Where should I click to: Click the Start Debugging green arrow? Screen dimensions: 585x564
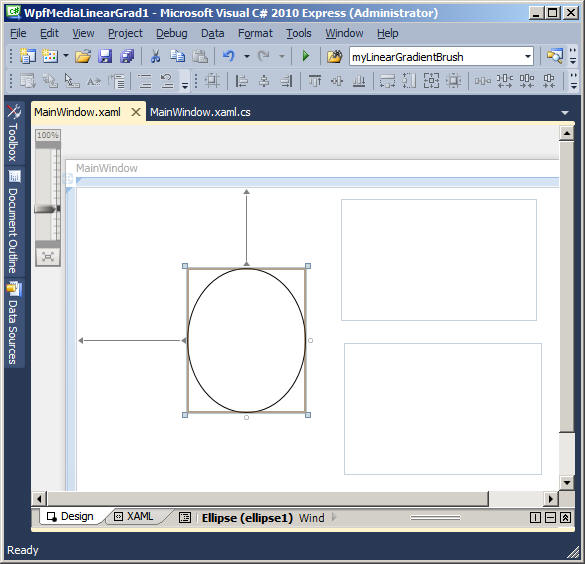point(306,56)
